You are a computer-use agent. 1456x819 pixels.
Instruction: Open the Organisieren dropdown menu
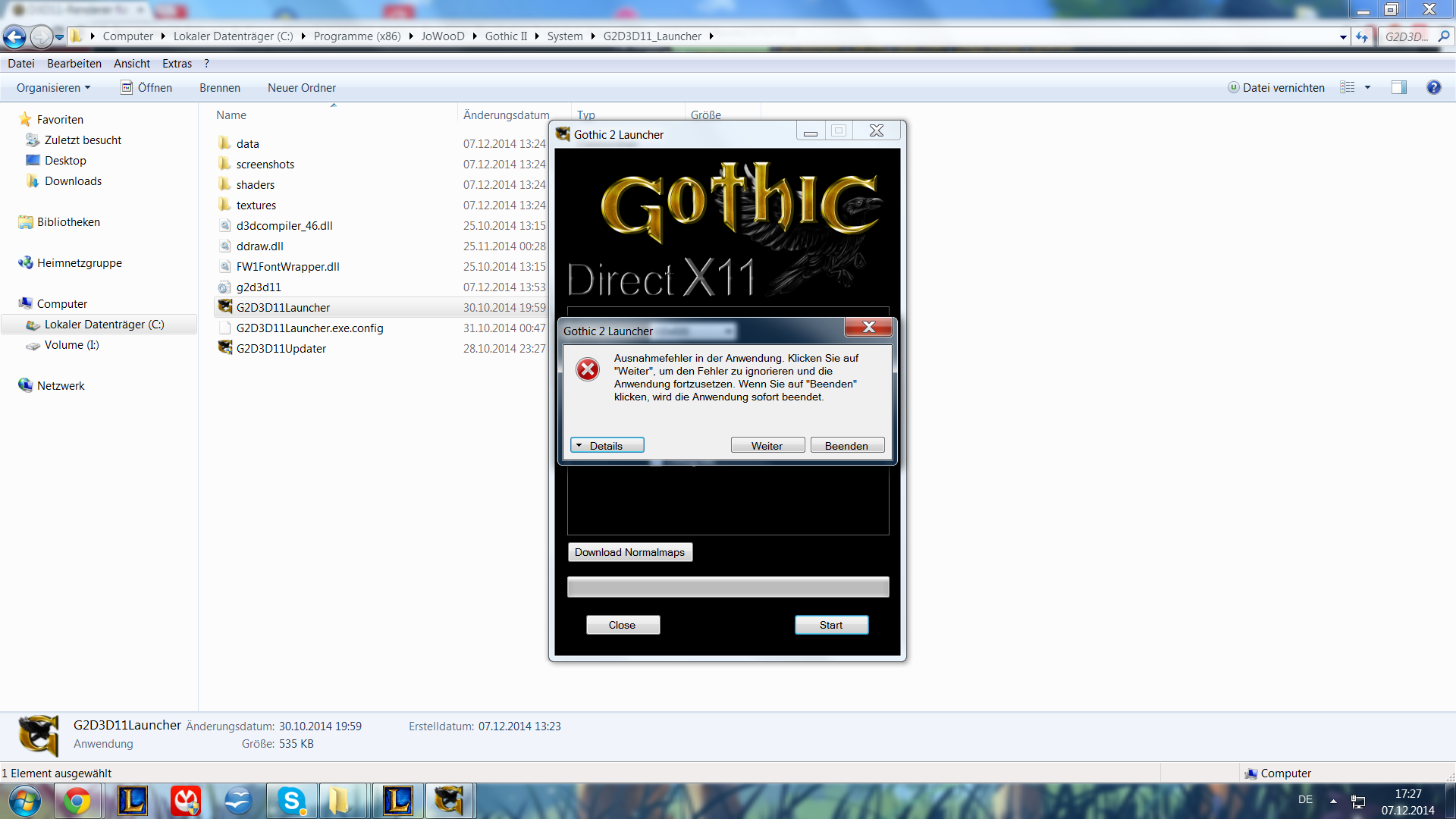pyautogui.click(x=53, y=87)
